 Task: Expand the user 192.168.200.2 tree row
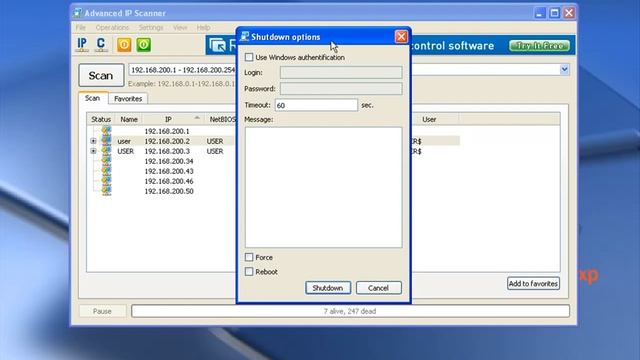pyautogui.click(x=93, y=141)
